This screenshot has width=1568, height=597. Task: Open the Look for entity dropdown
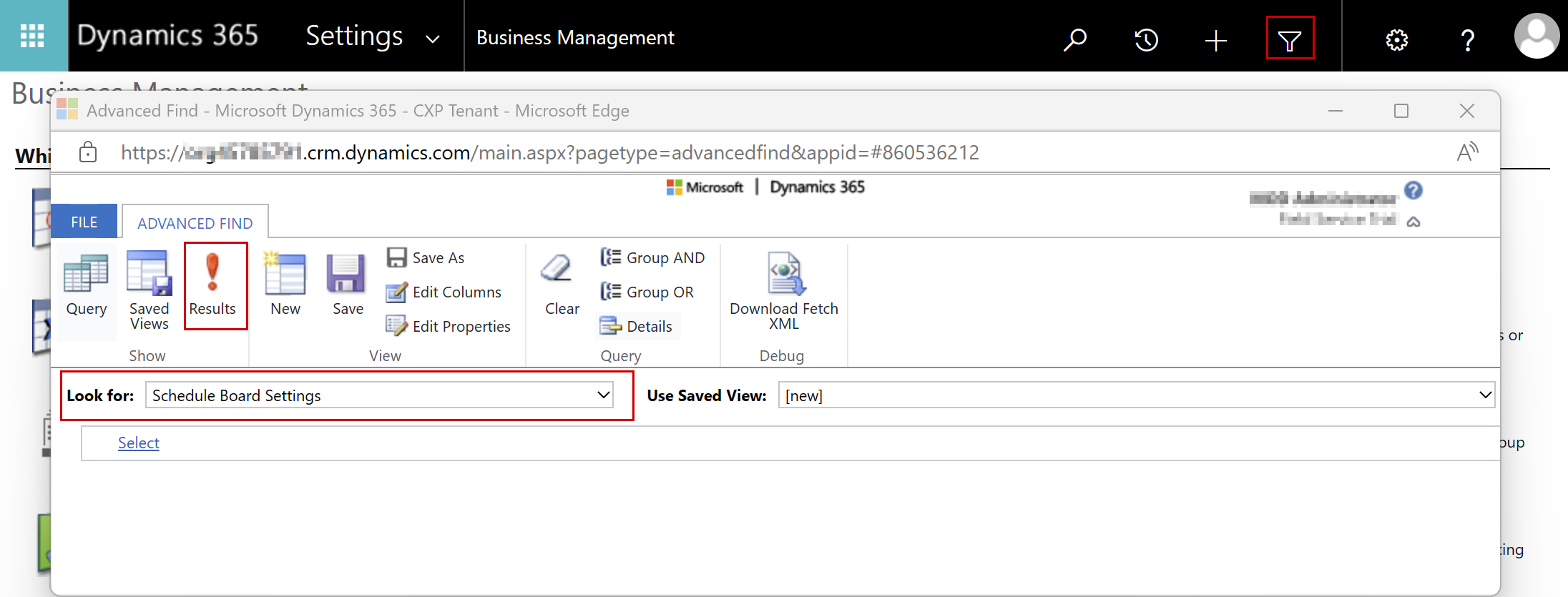379,395
